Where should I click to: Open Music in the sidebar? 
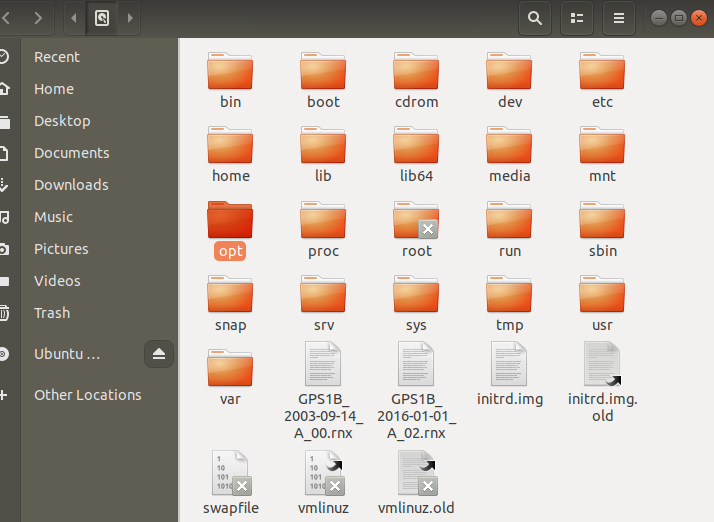click(89, 217)
